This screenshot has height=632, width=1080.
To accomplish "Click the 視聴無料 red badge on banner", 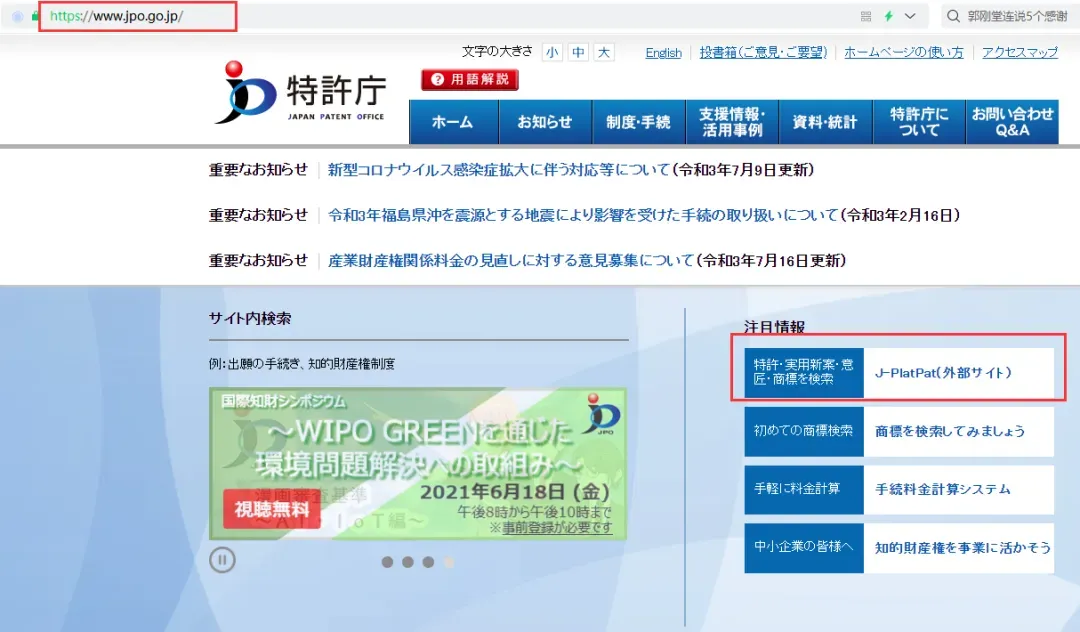I will (271, 509).
